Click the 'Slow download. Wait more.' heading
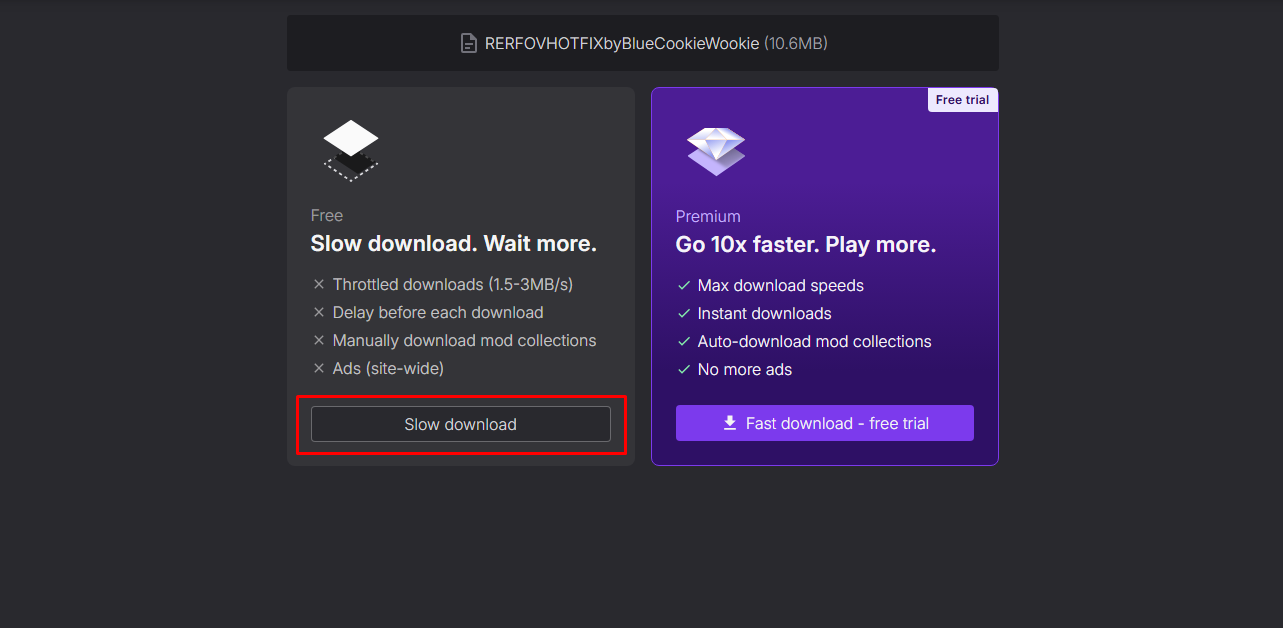The width and height of the screenshot is (1283, 628). [x=453, y=244]
